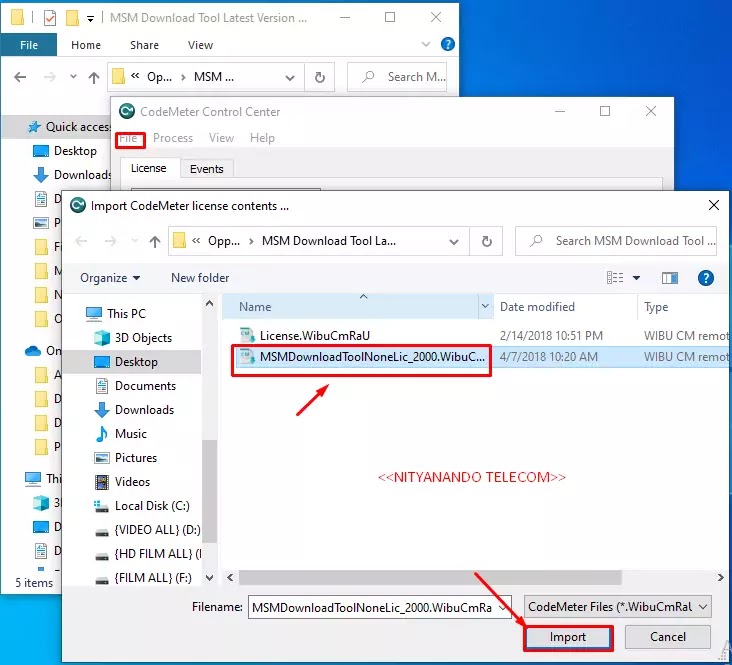
Task: Refresh the import dialog folder
Action: click(486, 241)
